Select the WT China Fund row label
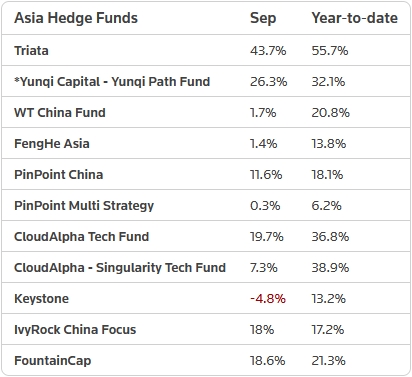 click(x=60, y=113)
